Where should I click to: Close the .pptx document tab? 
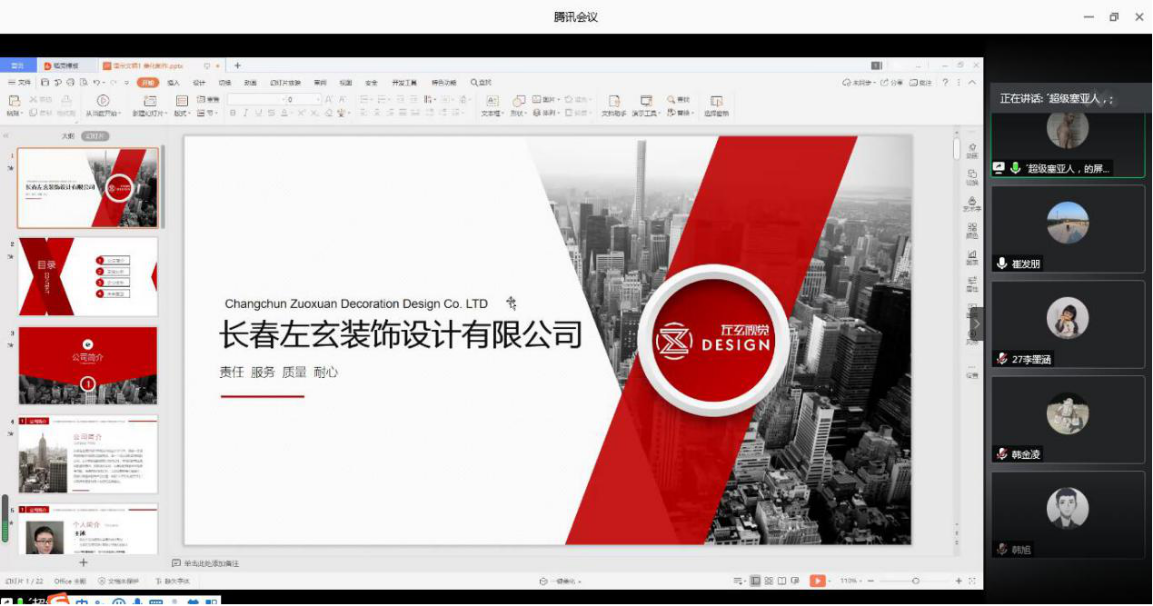pyautogui.click(x=218, y=65)
